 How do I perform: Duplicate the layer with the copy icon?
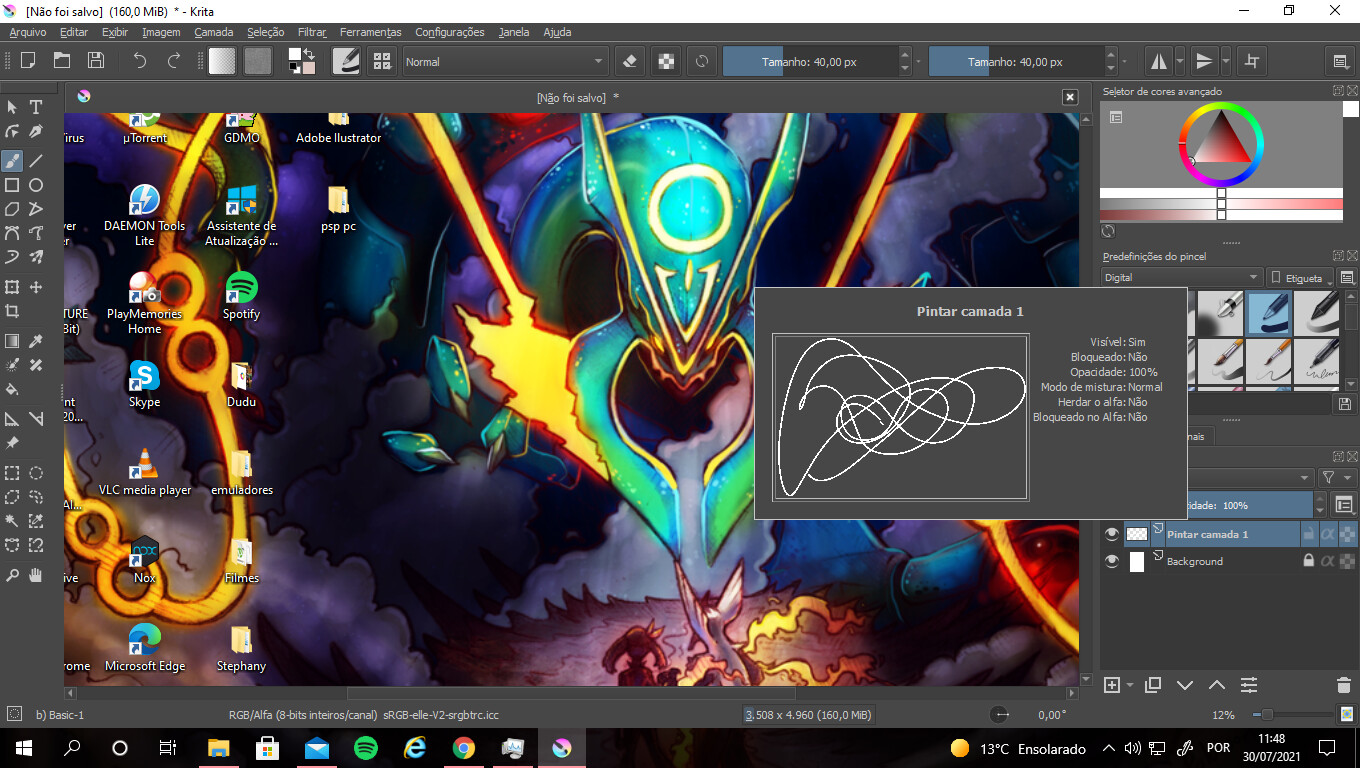click(x=1153, y=685)
